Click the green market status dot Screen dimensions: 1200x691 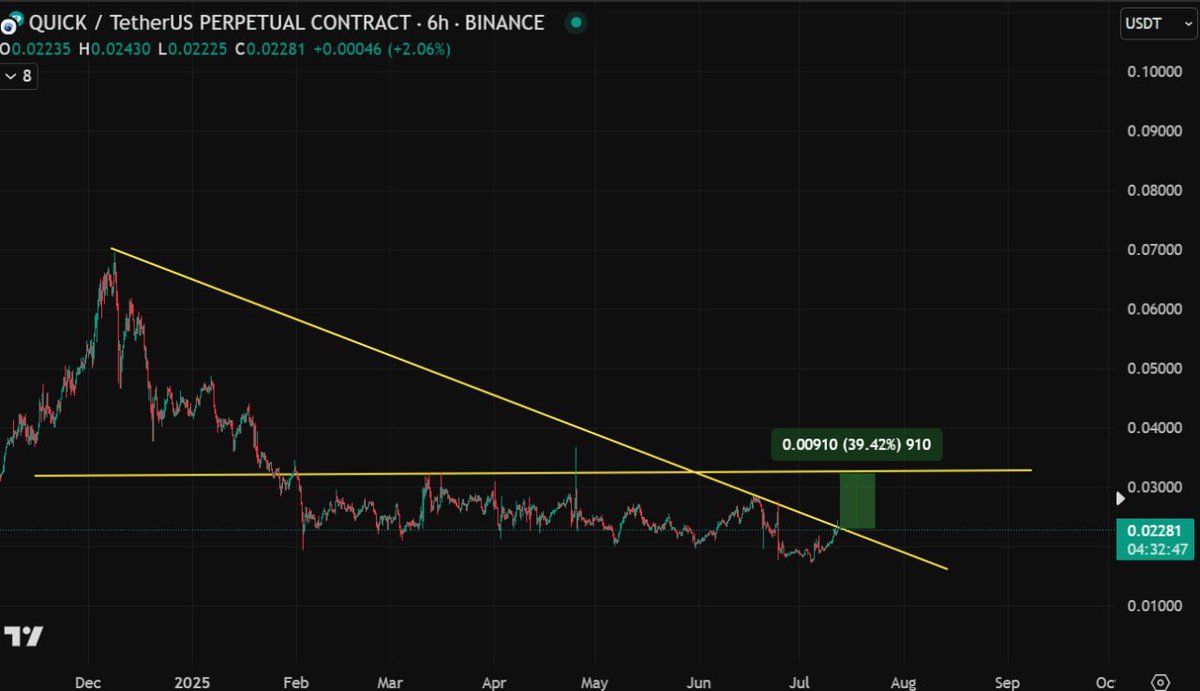tap(574, 22)
